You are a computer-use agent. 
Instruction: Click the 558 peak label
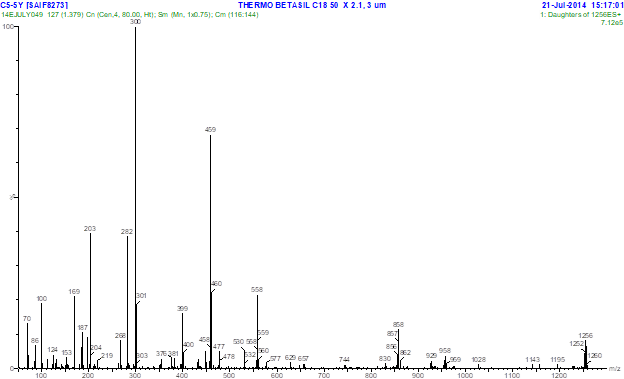[257, 289]
